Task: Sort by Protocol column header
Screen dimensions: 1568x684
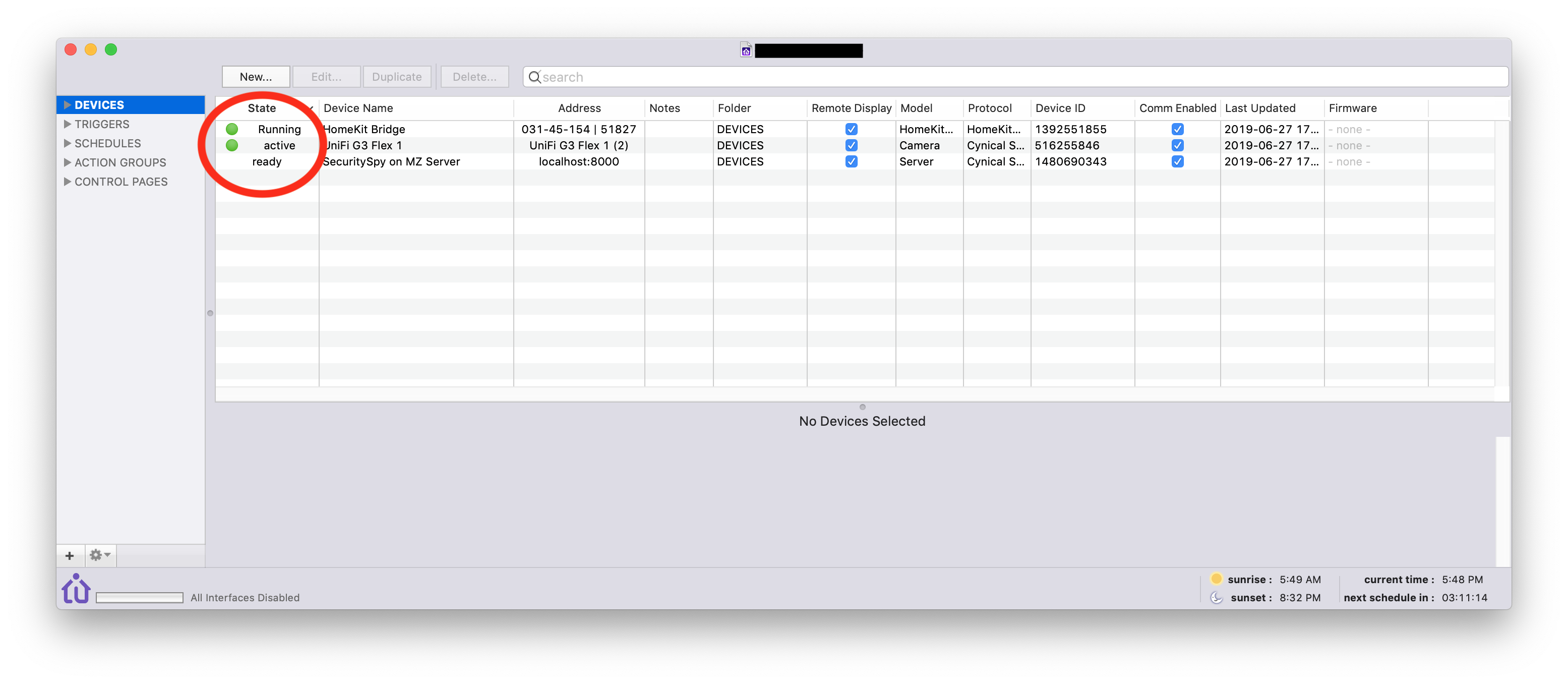Action: click(x=996, y=108)
